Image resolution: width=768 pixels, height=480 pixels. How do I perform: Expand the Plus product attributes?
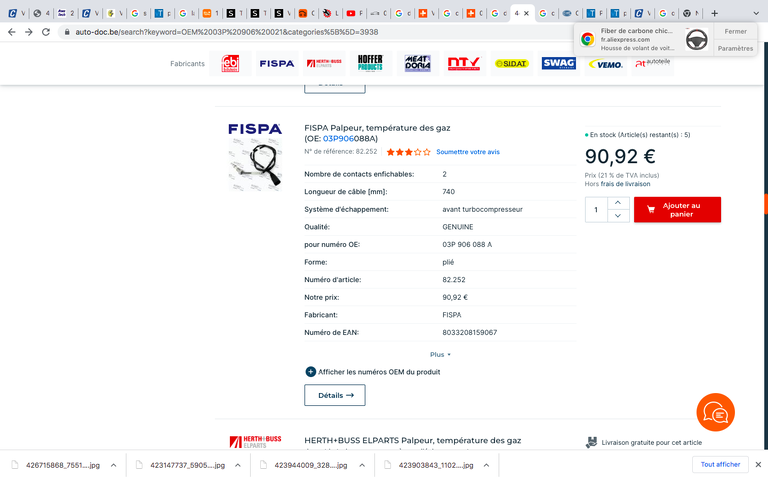tap(440, 355)
